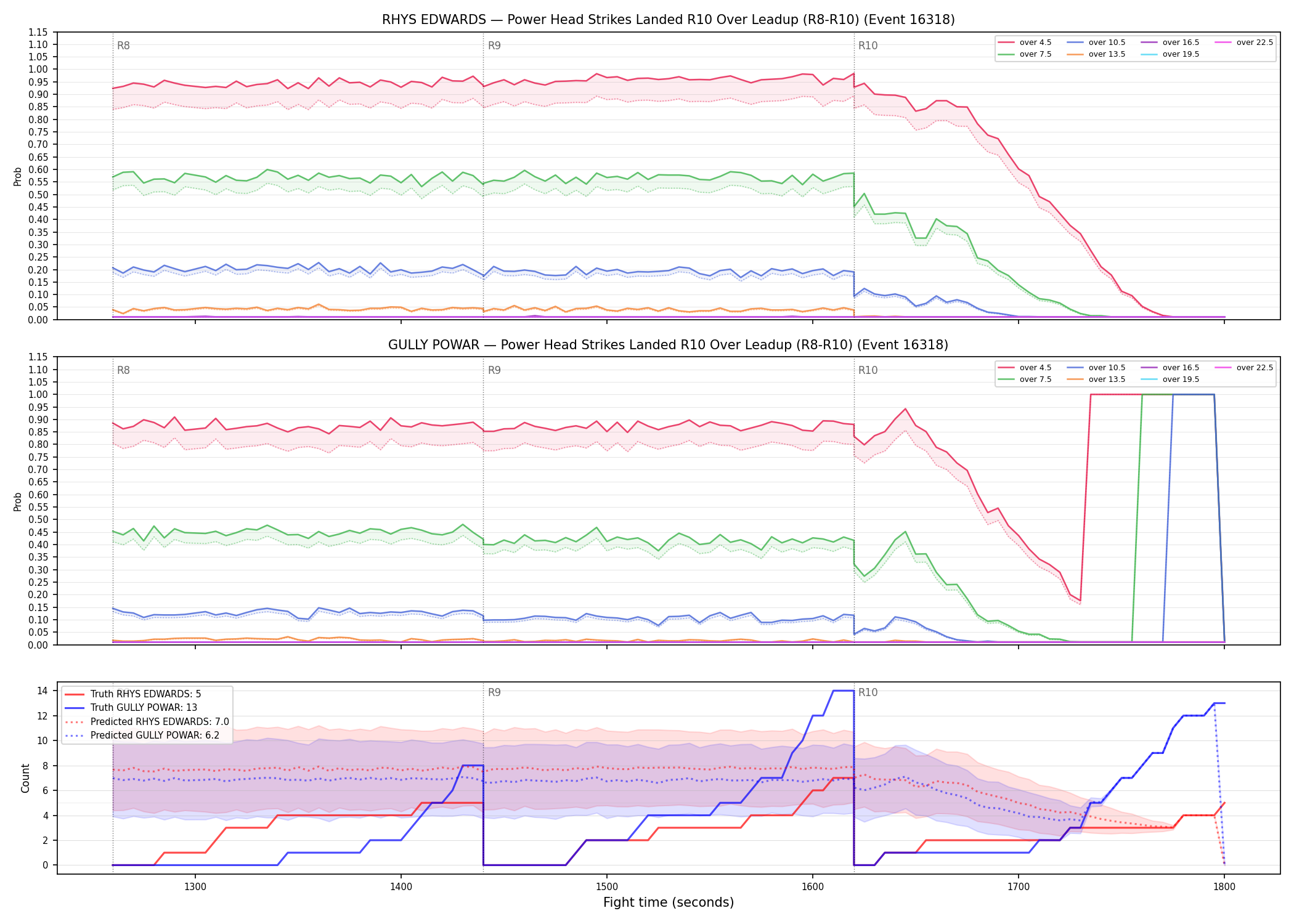
Task: Click the 1800 x-axis tick label
Action: (1224, 886)
